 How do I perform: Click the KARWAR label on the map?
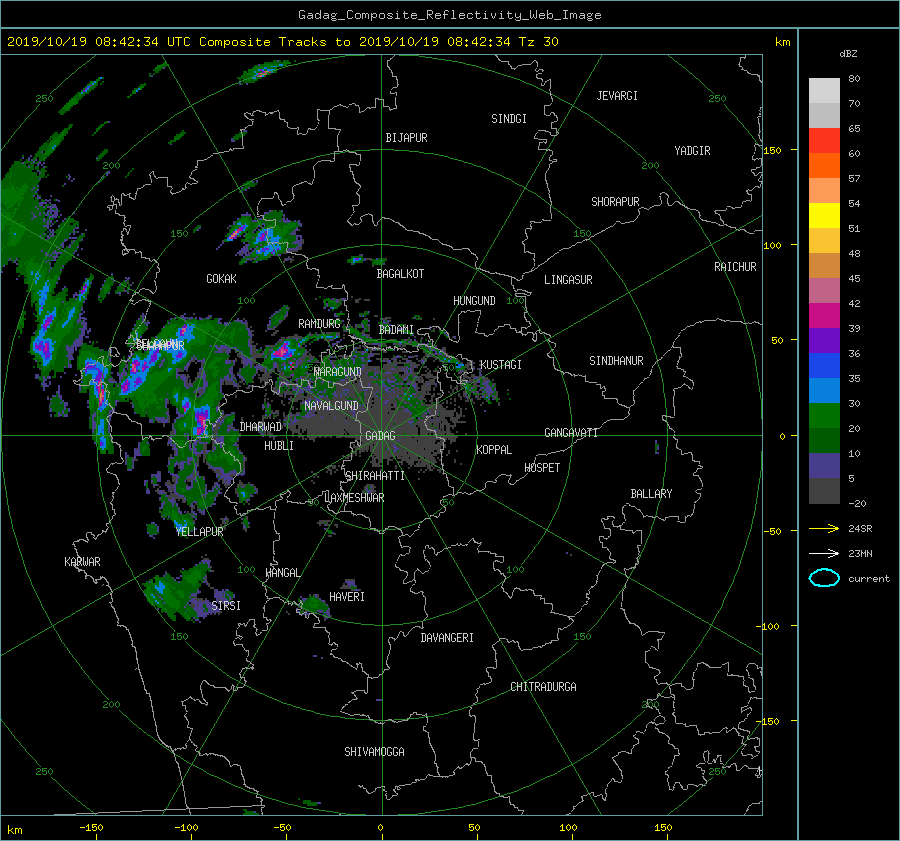click(82, 562)
